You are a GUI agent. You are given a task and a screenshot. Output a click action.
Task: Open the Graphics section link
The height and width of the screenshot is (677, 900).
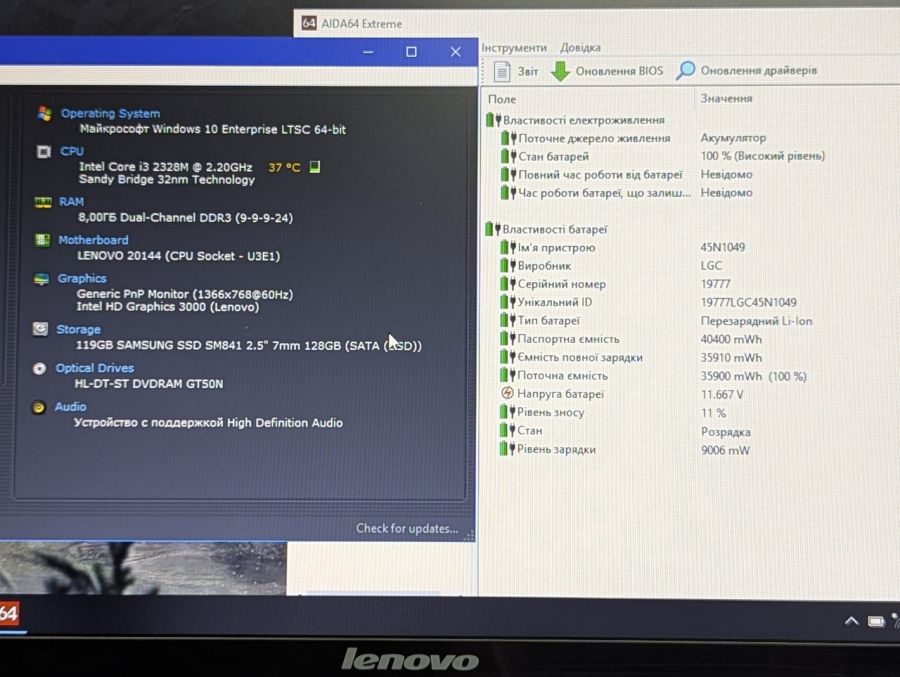pyautogui.click(x=82, y=278)
